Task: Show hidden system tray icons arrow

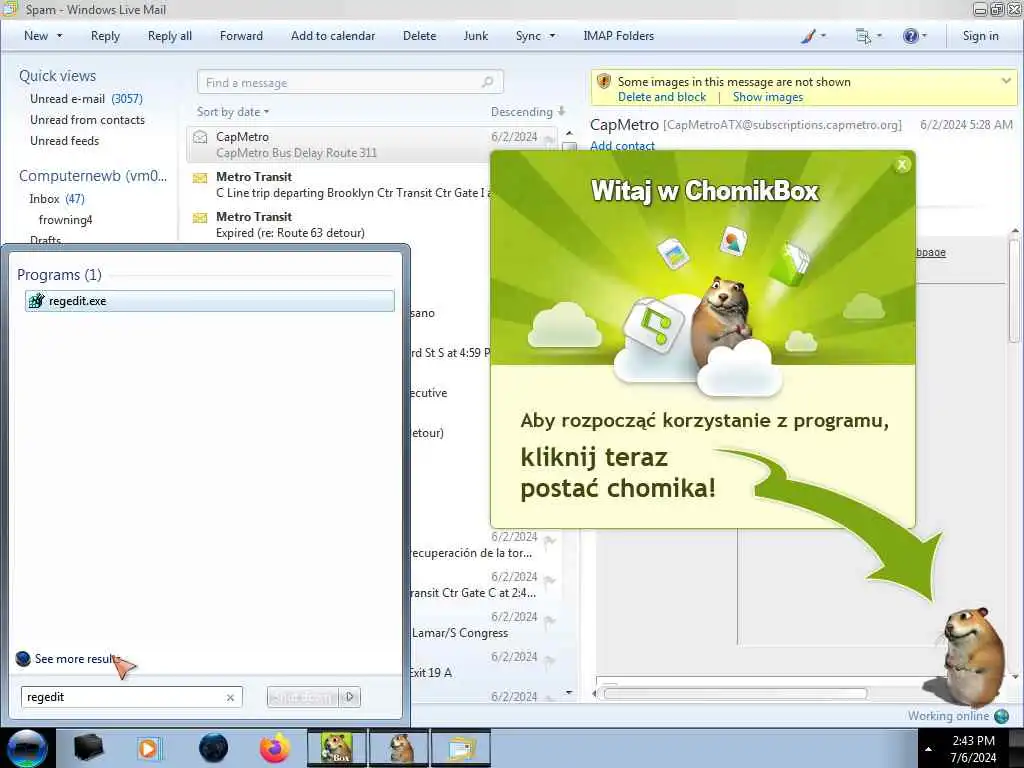Action: click(929, 749)
